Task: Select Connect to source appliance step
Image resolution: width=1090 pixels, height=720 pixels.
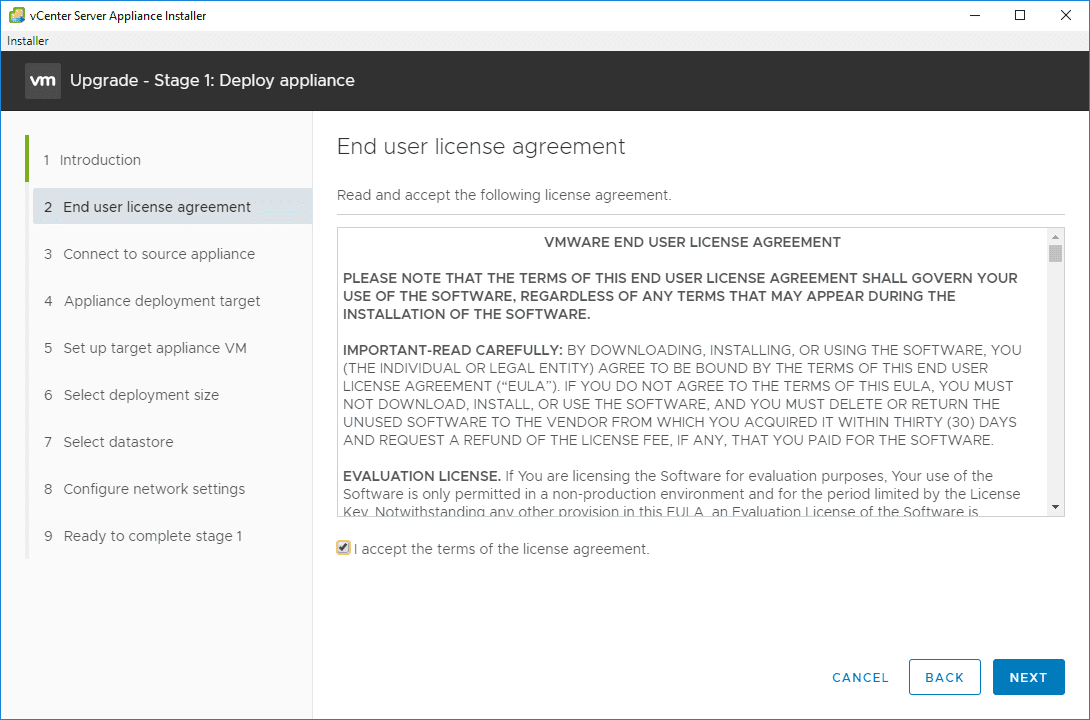Action: pyautogui.click(x=159, y=254)
